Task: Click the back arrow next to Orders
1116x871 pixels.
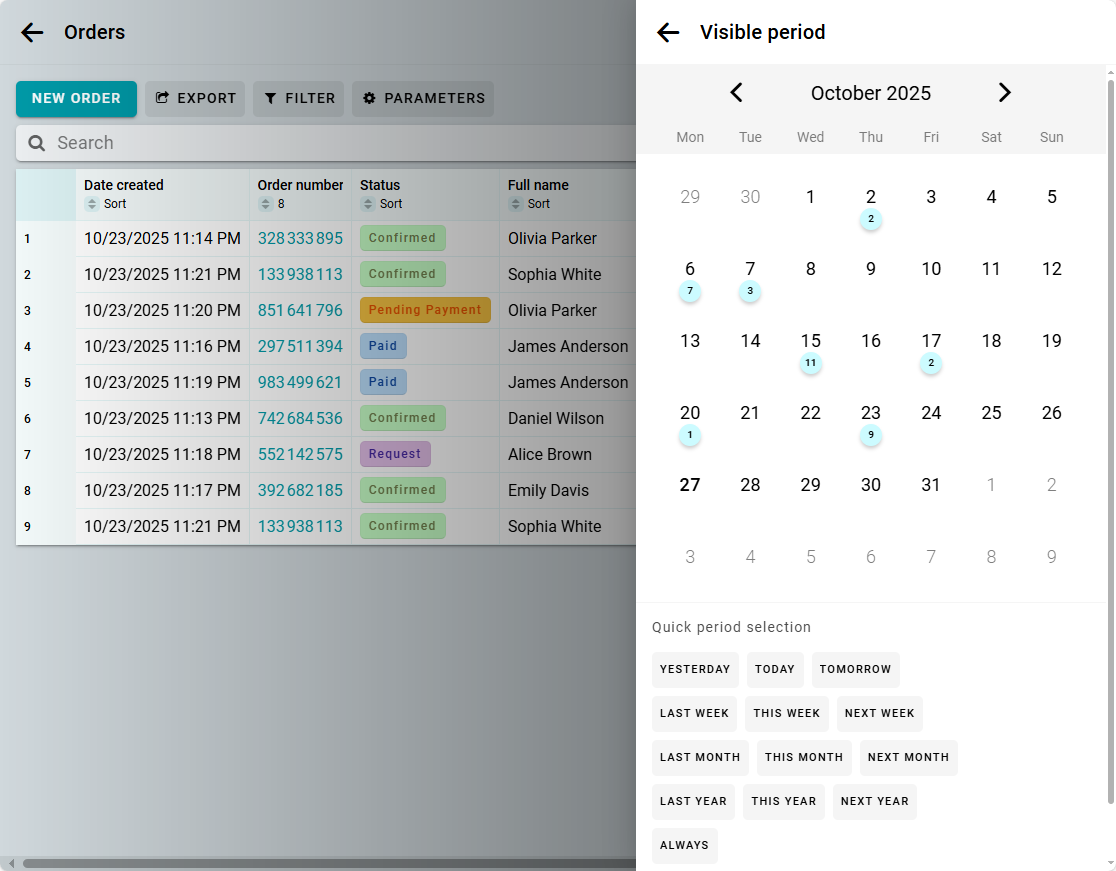Action: click(32, 32)
